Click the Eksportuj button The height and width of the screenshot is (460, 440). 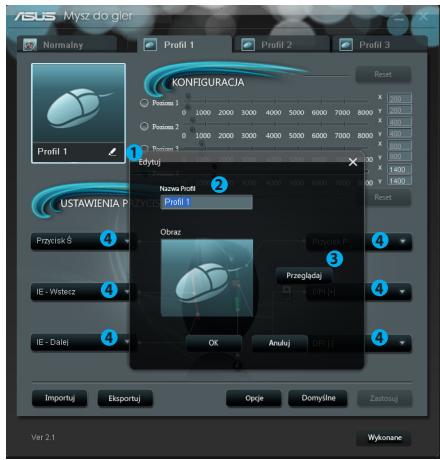[124, 398]
